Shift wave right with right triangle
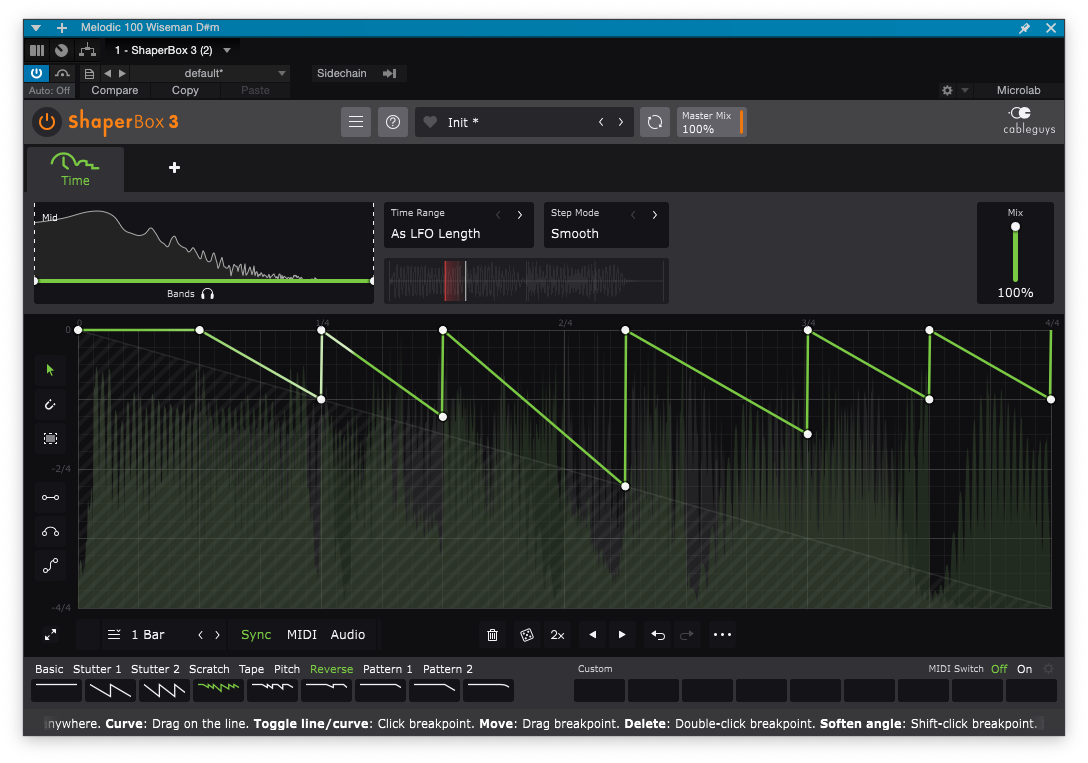This screenshot has height=763, width=1088. click(622, 635)
